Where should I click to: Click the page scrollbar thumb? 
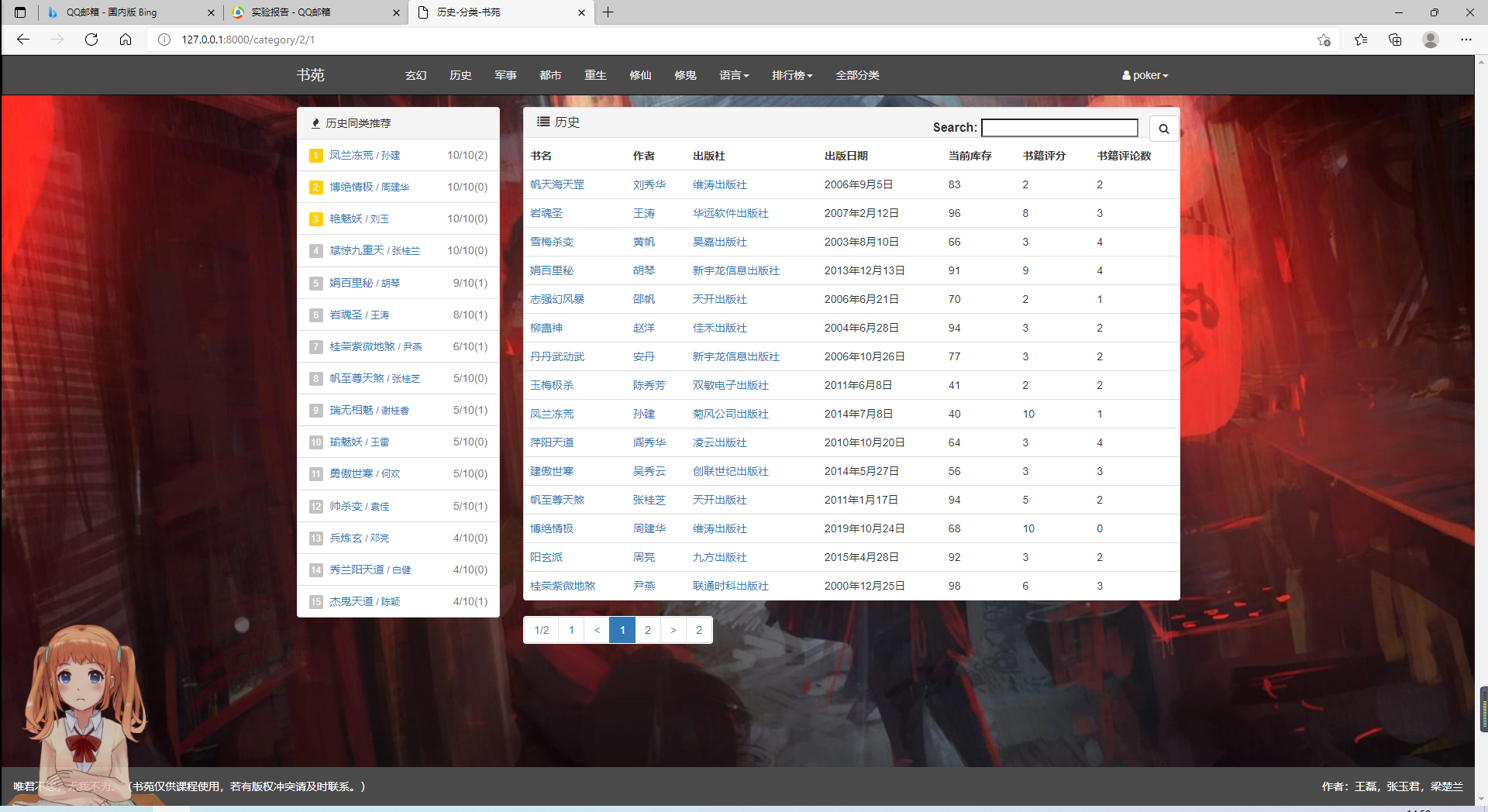(1483, 709)
